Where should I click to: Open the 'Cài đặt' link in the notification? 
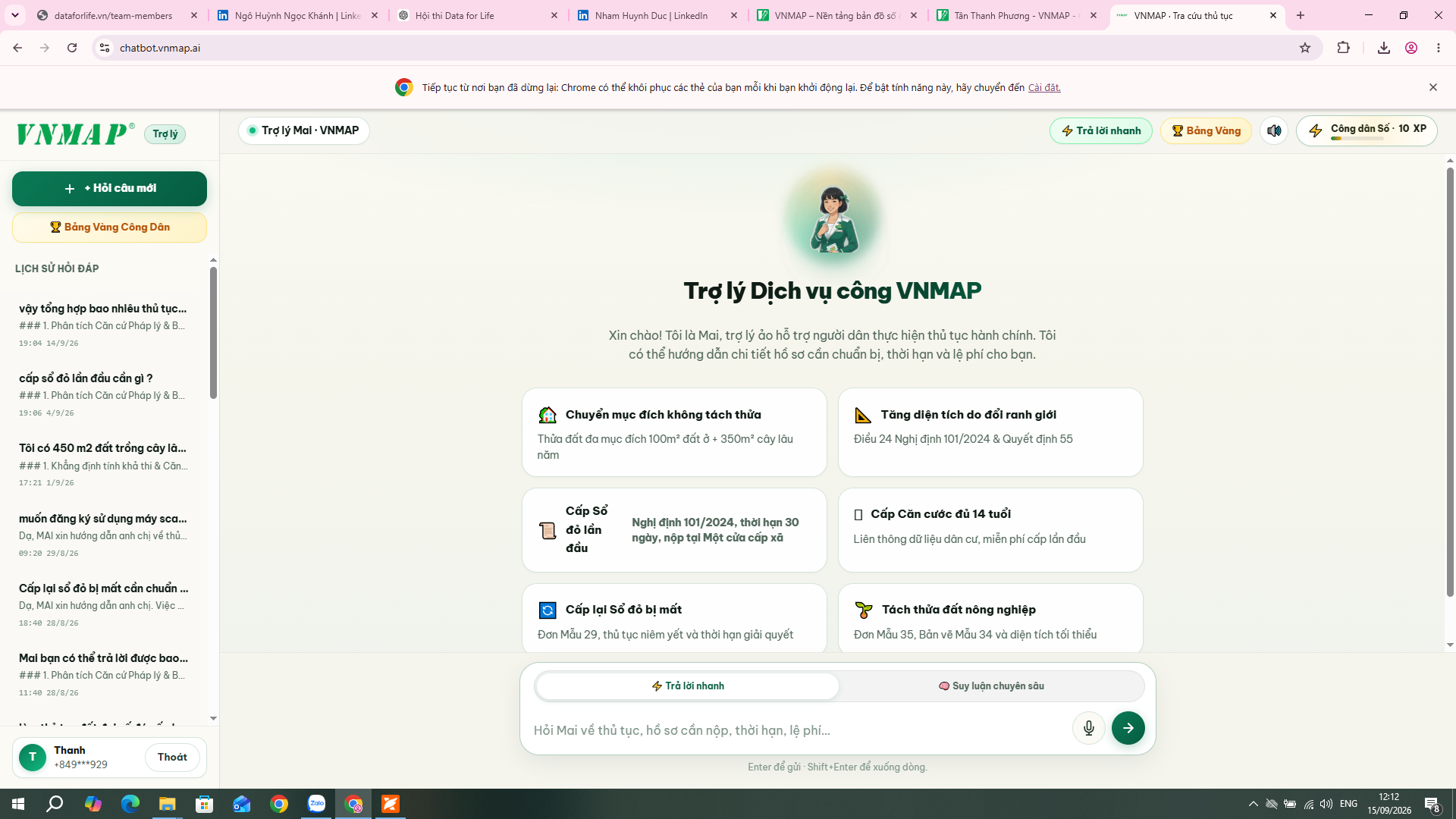coord(1043,87)
